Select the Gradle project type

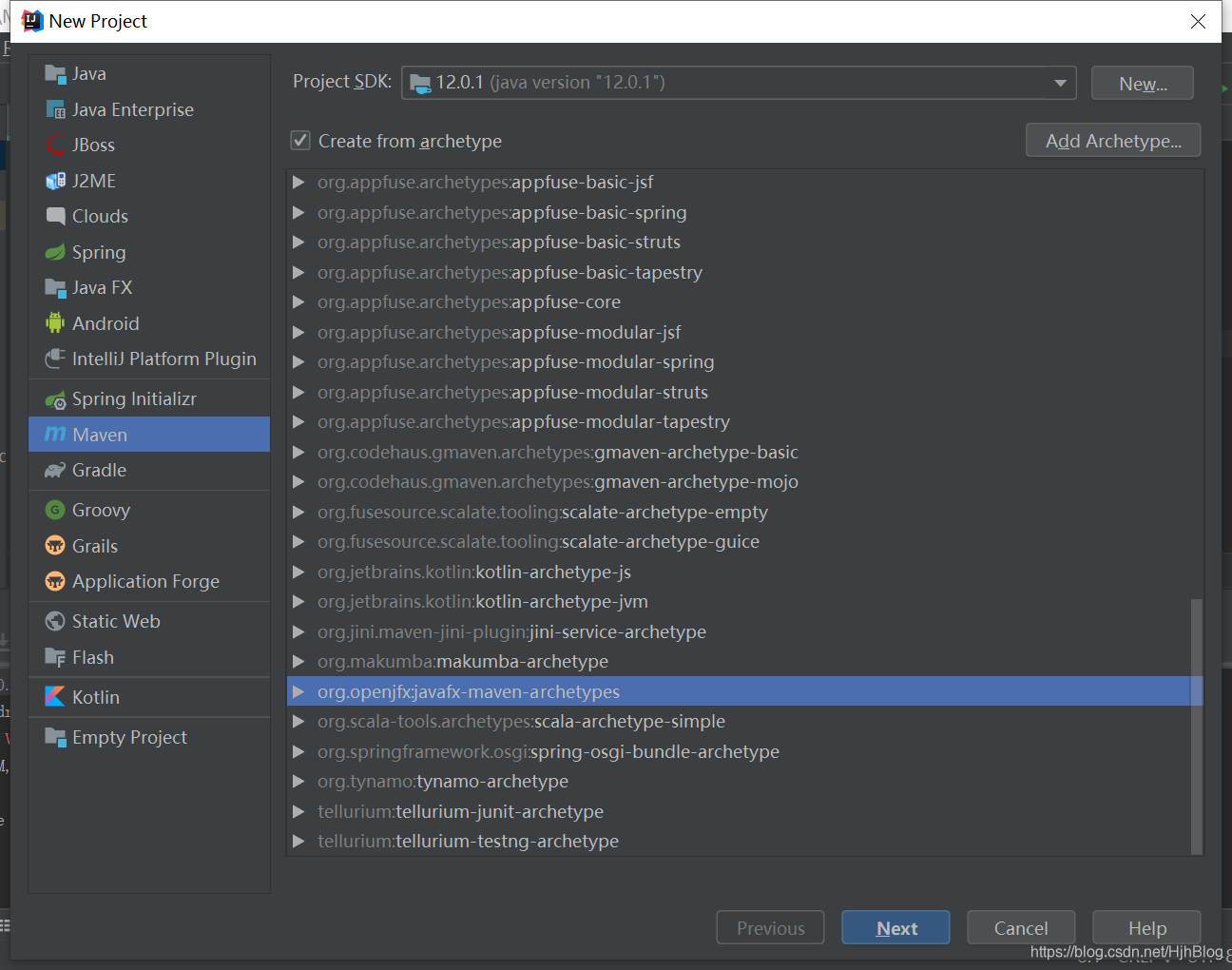[x=149, y=471]
